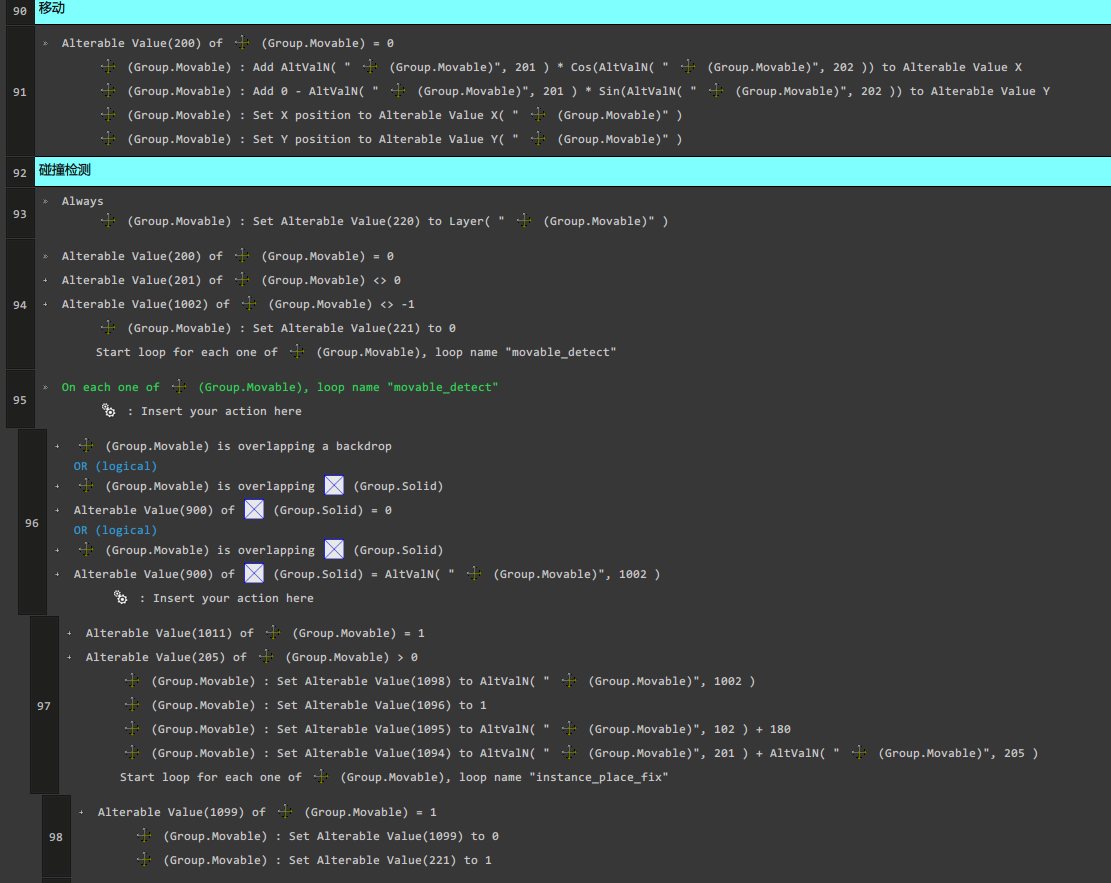Click the Movable icon in the 'Alterable Value(1099) = 1' condition
Image resolution: width=1111 pixels, height=883 pixels.
click(x=285, y=812)
